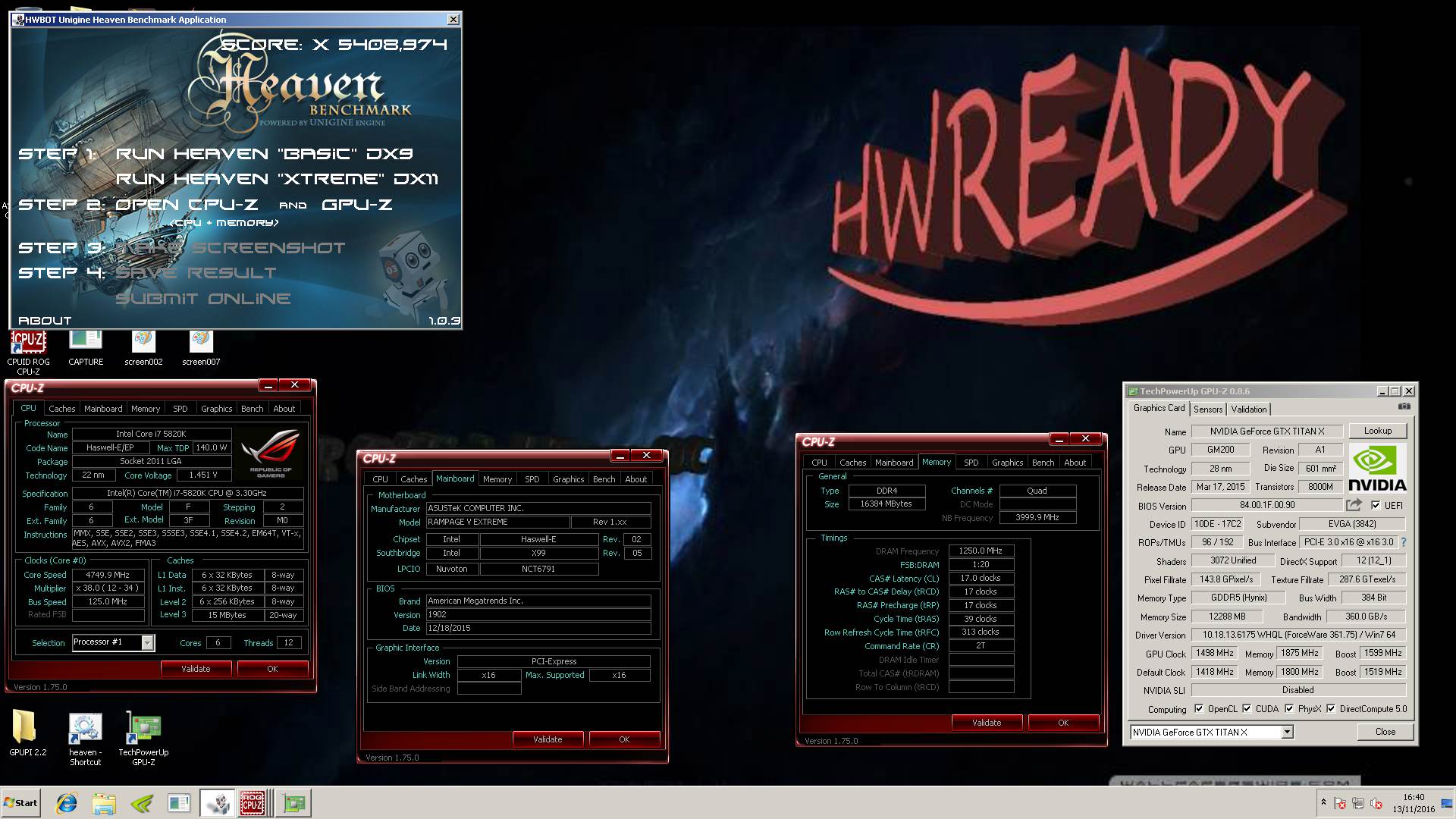
Task: Toggle the PhysX checkbox
Action: pos(1289,709)
